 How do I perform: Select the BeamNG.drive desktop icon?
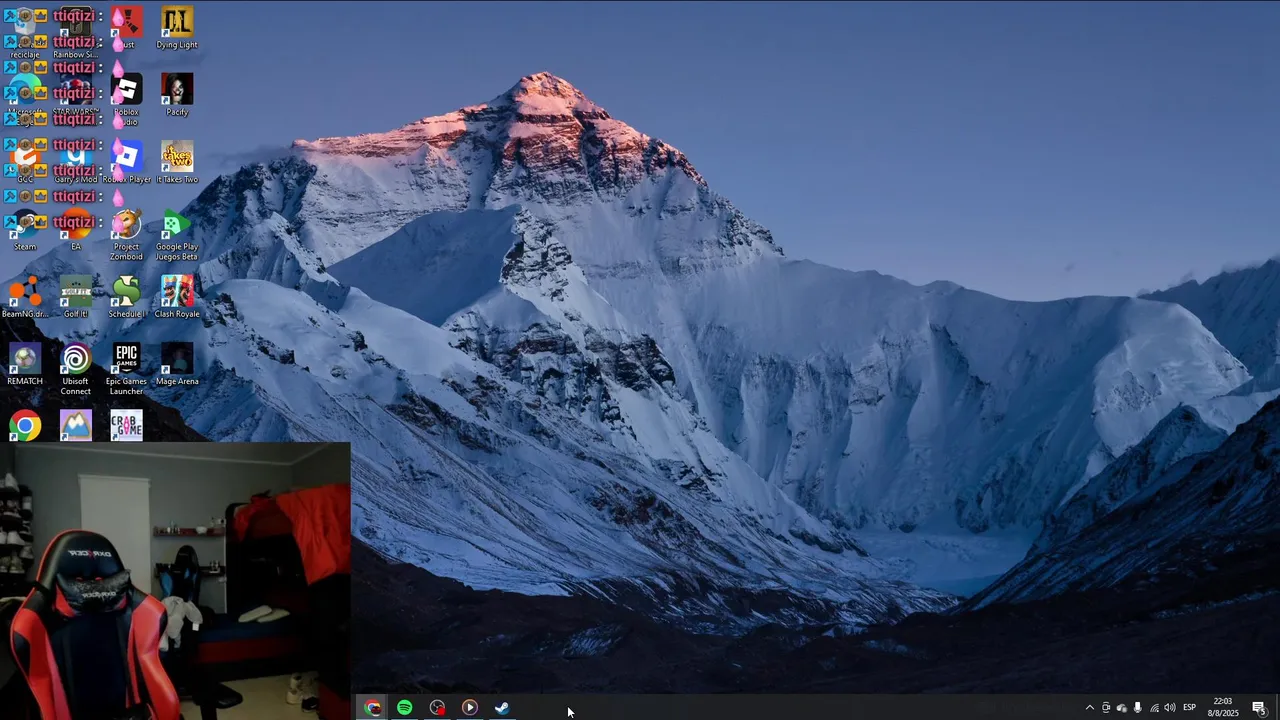(25, 296)
